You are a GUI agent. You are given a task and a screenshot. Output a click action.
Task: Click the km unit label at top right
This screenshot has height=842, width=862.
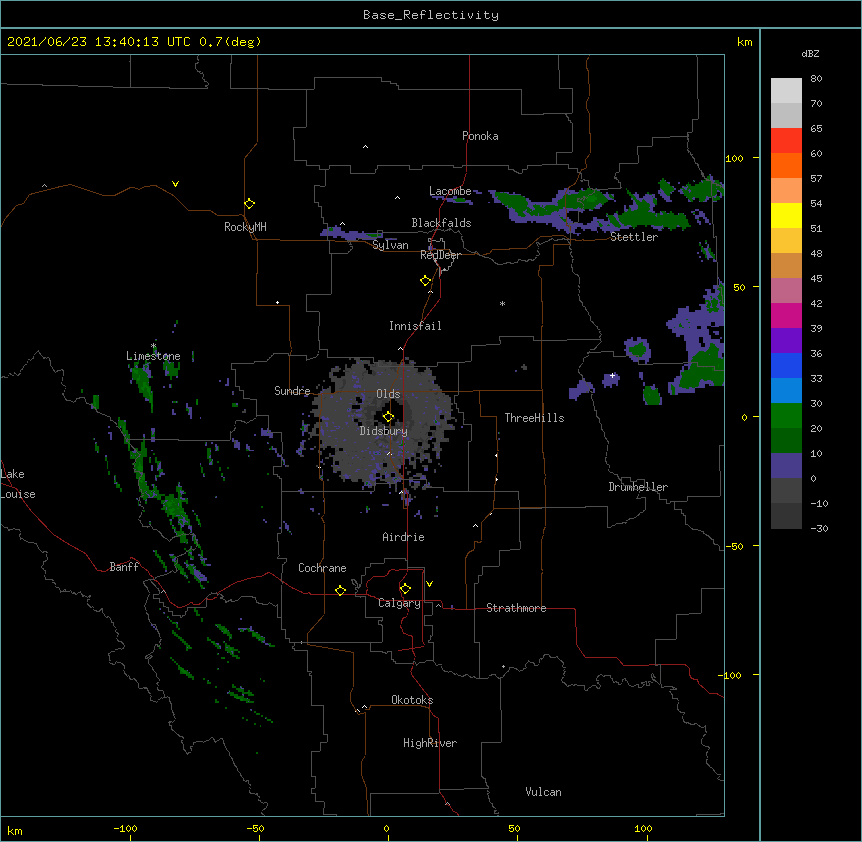pos(745,42)
